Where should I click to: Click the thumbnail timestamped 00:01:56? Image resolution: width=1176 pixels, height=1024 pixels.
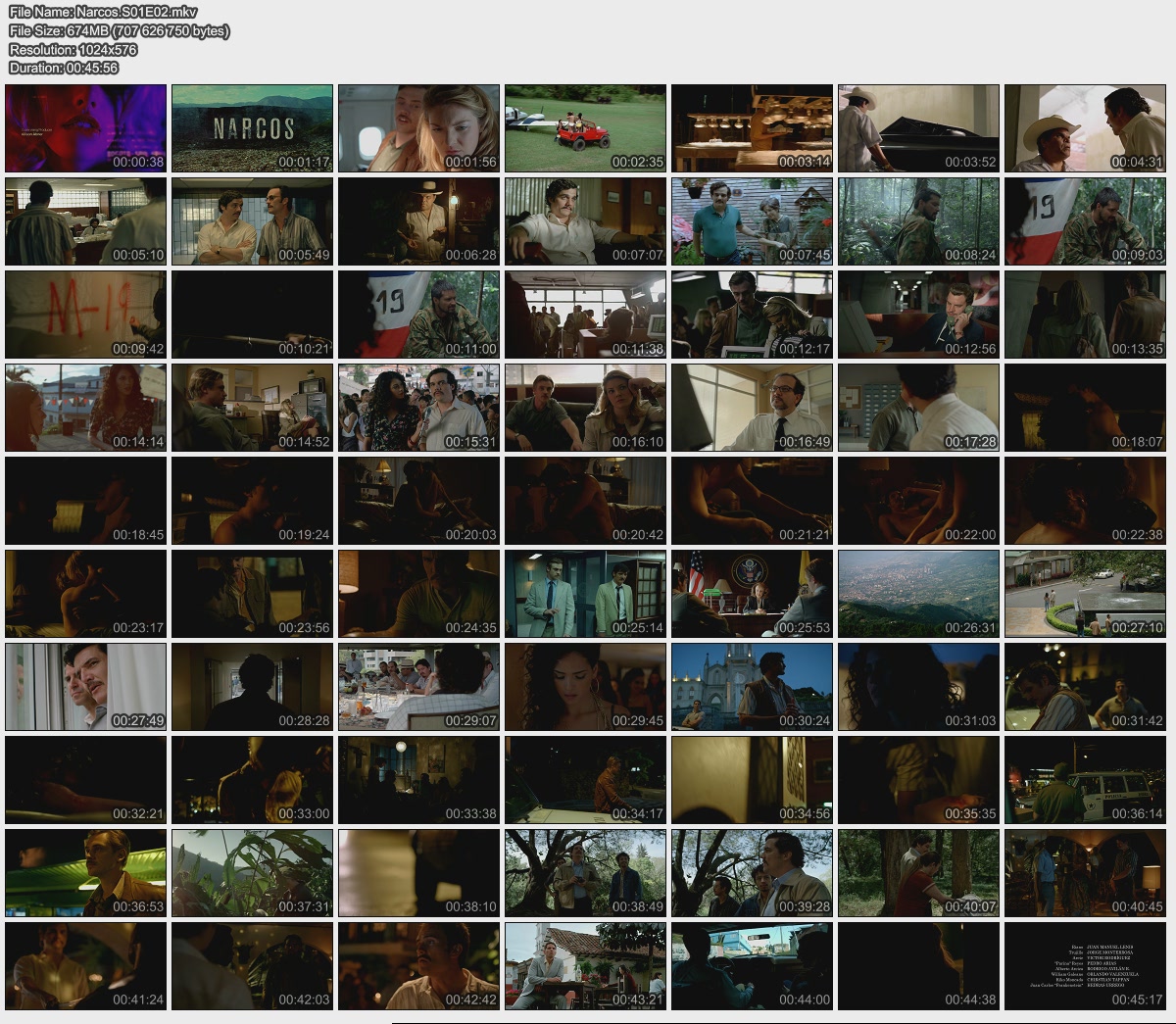[418, 128]
